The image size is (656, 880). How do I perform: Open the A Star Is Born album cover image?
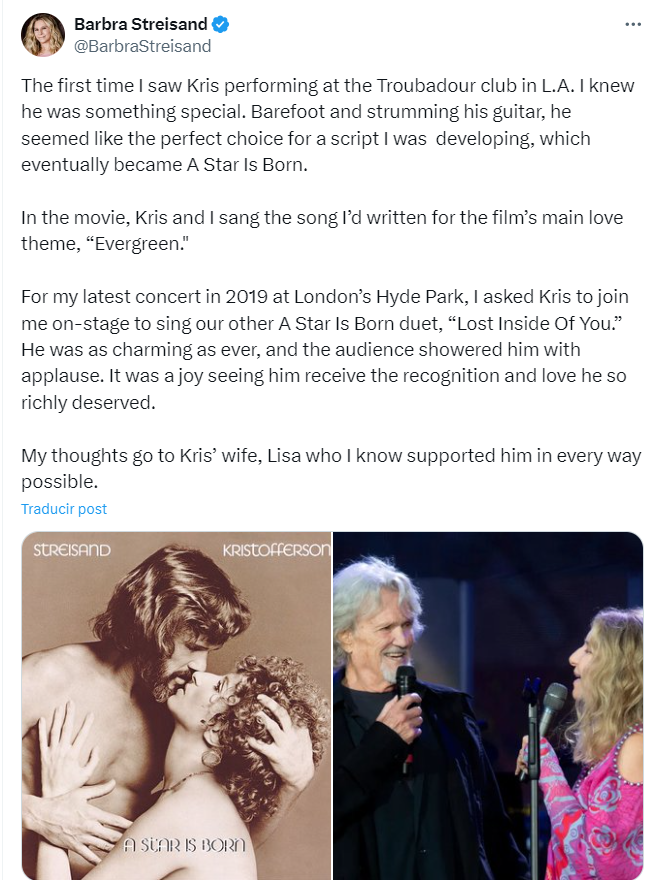[176, 705]
